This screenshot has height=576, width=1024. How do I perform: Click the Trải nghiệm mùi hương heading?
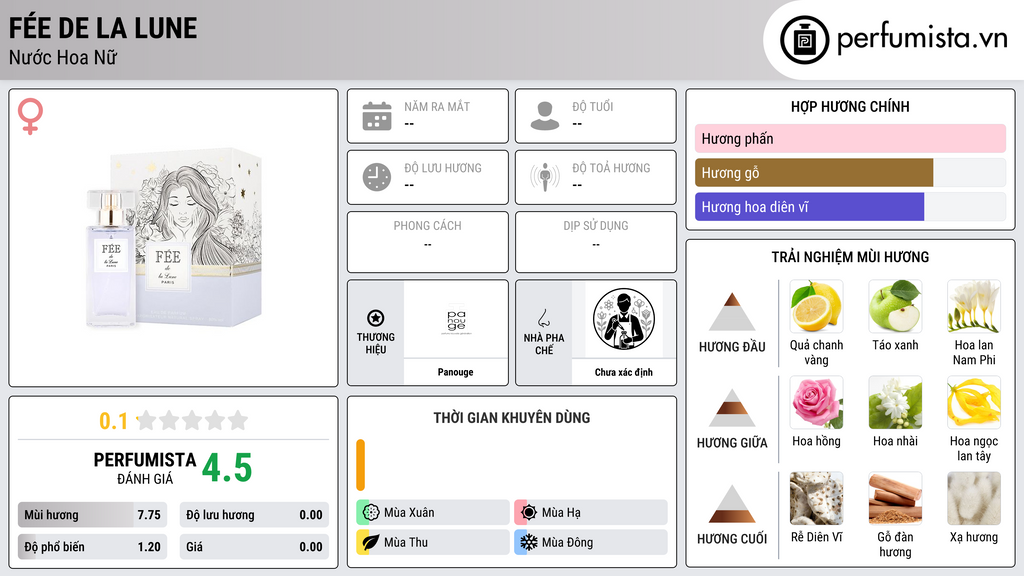(850, 257)
